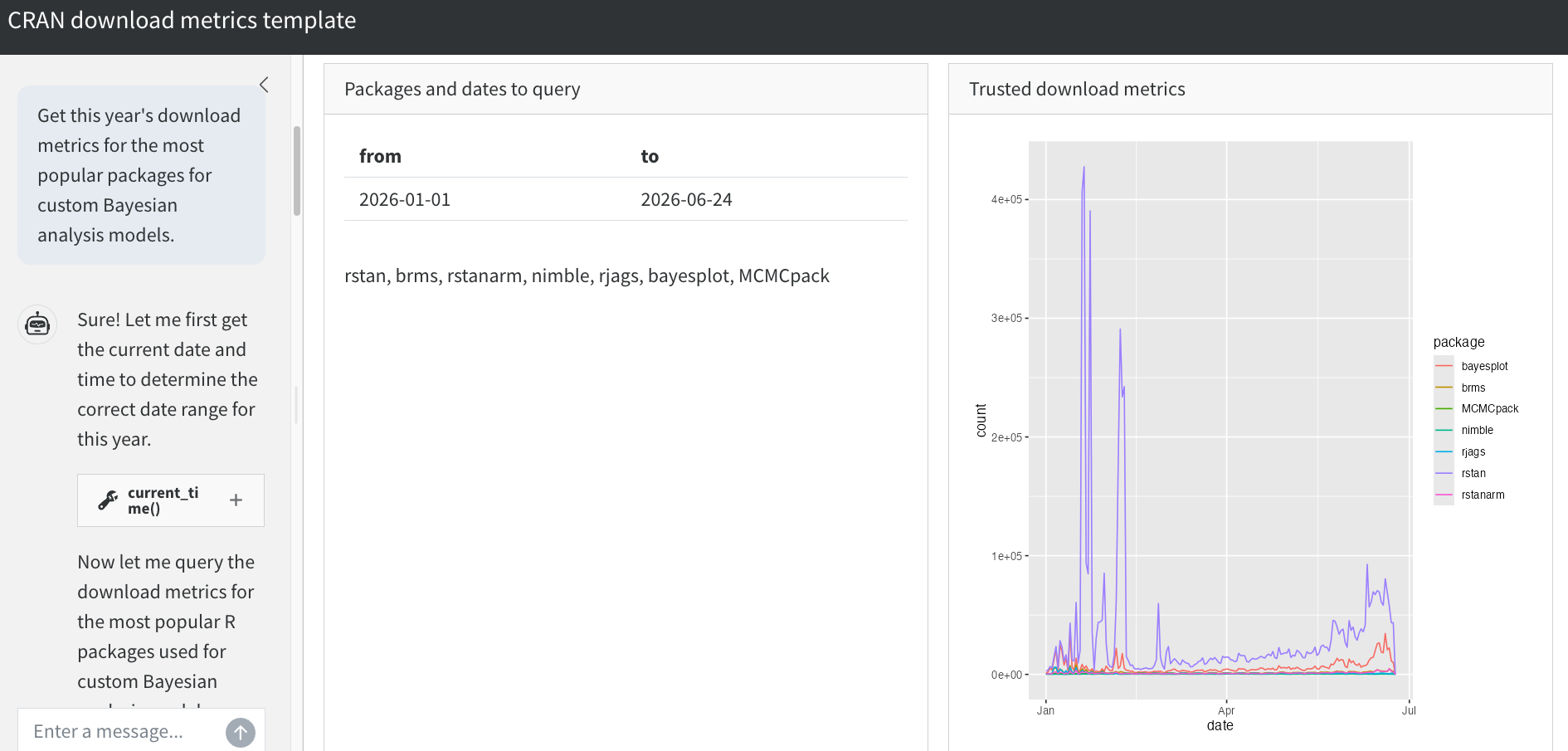Click the 3e+05 y-axis label
1568x751 pixels.
[x=1006, y=318]
